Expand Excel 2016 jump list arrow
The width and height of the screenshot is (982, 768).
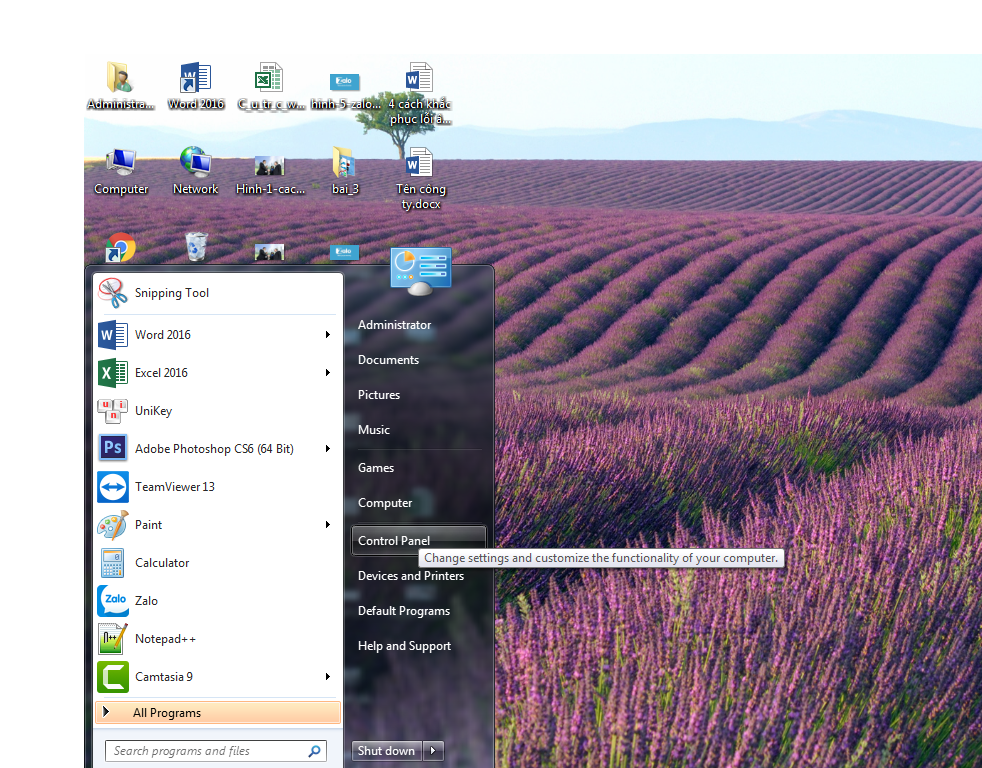click(x=328, y=373)
